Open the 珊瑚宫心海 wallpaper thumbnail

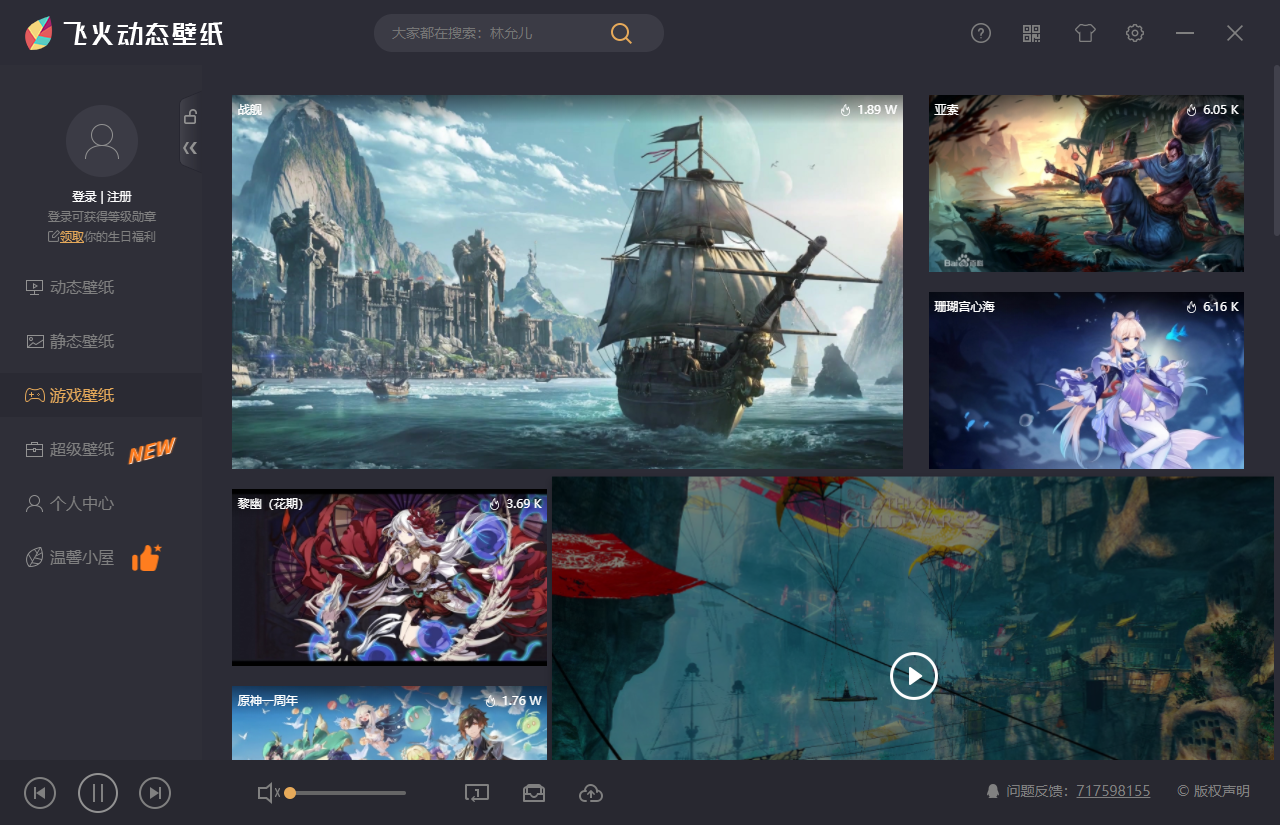1086,380
